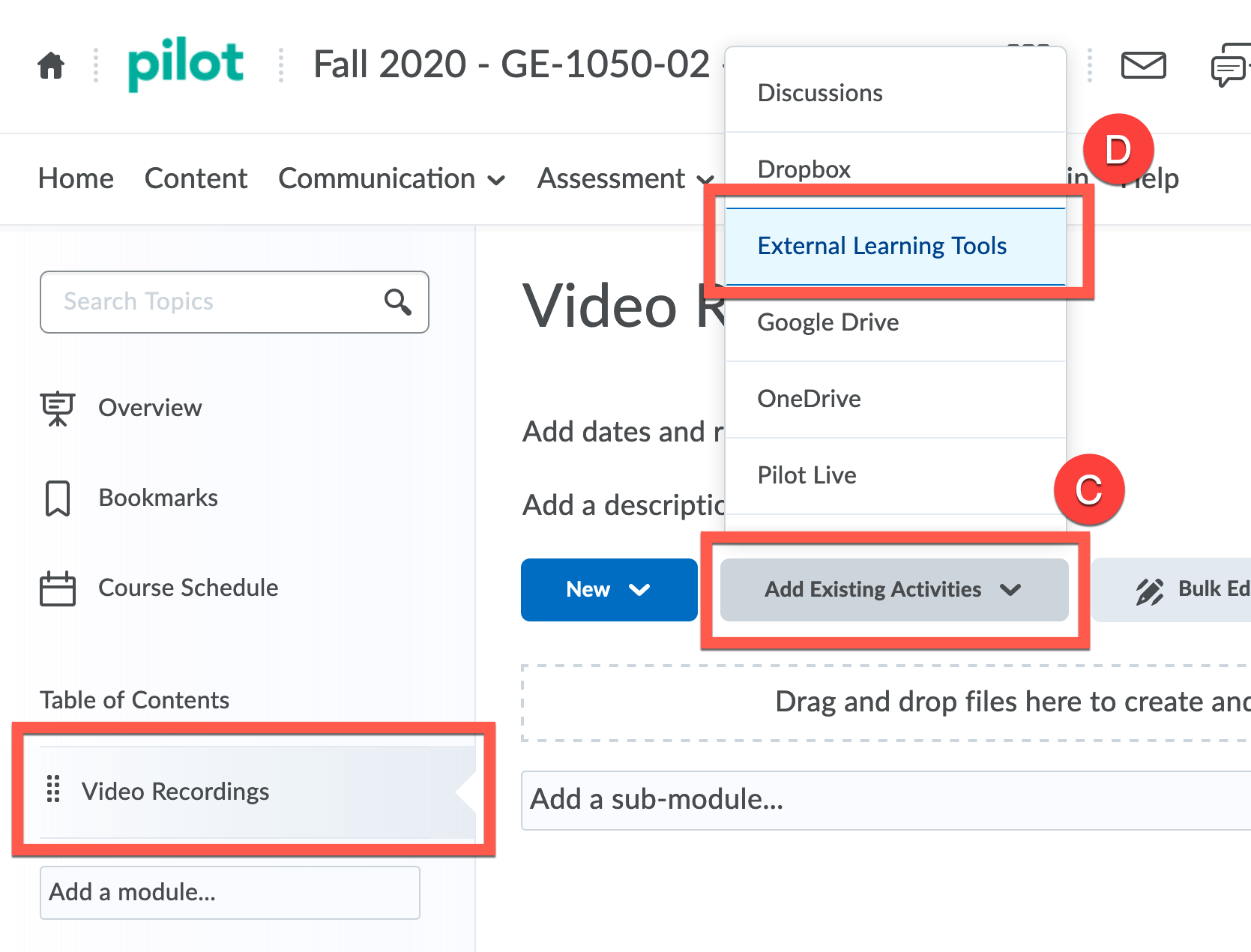
Task: Select External Learning Tools from menu
Action: 881,246
